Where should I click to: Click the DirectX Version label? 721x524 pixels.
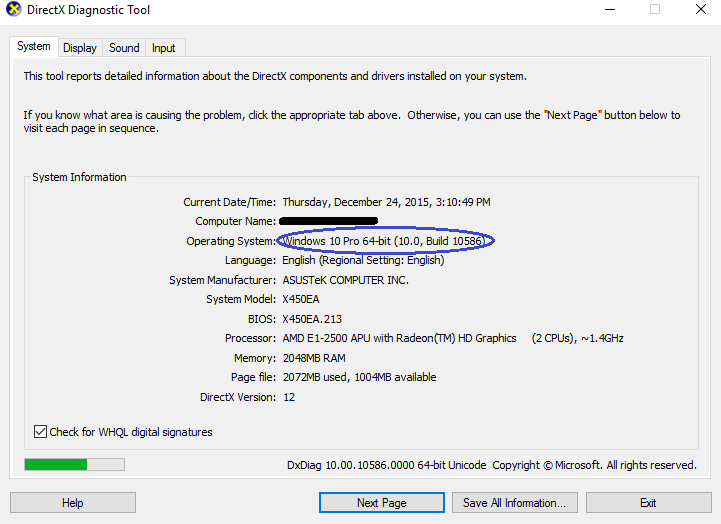238,397
